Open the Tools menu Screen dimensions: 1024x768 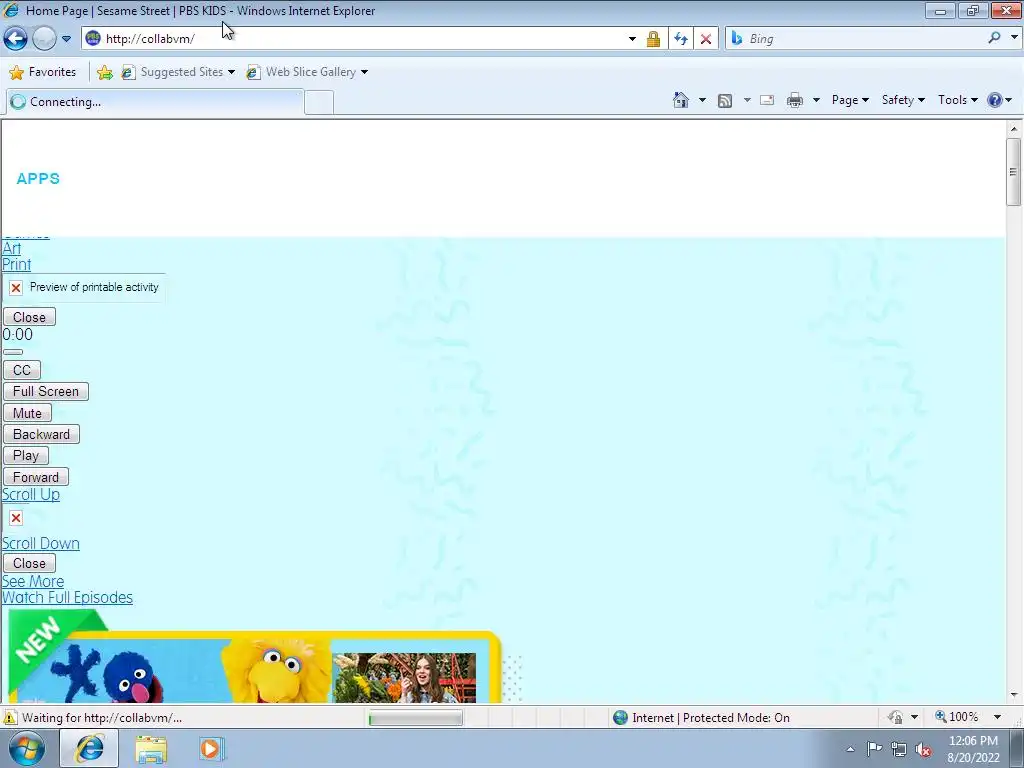957,100
